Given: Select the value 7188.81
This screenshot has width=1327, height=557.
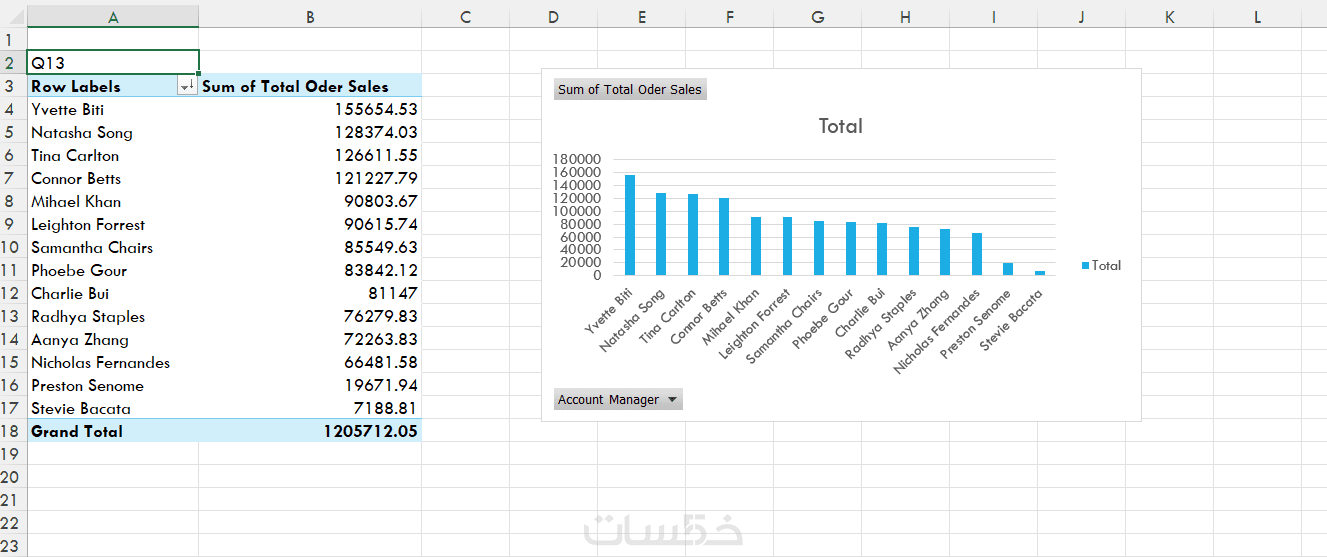Looking at the screenshot, I should click(310, 408).
